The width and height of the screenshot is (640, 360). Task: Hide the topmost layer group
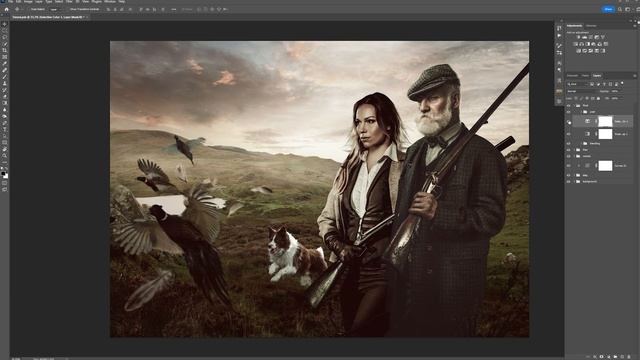pos(568,105)
